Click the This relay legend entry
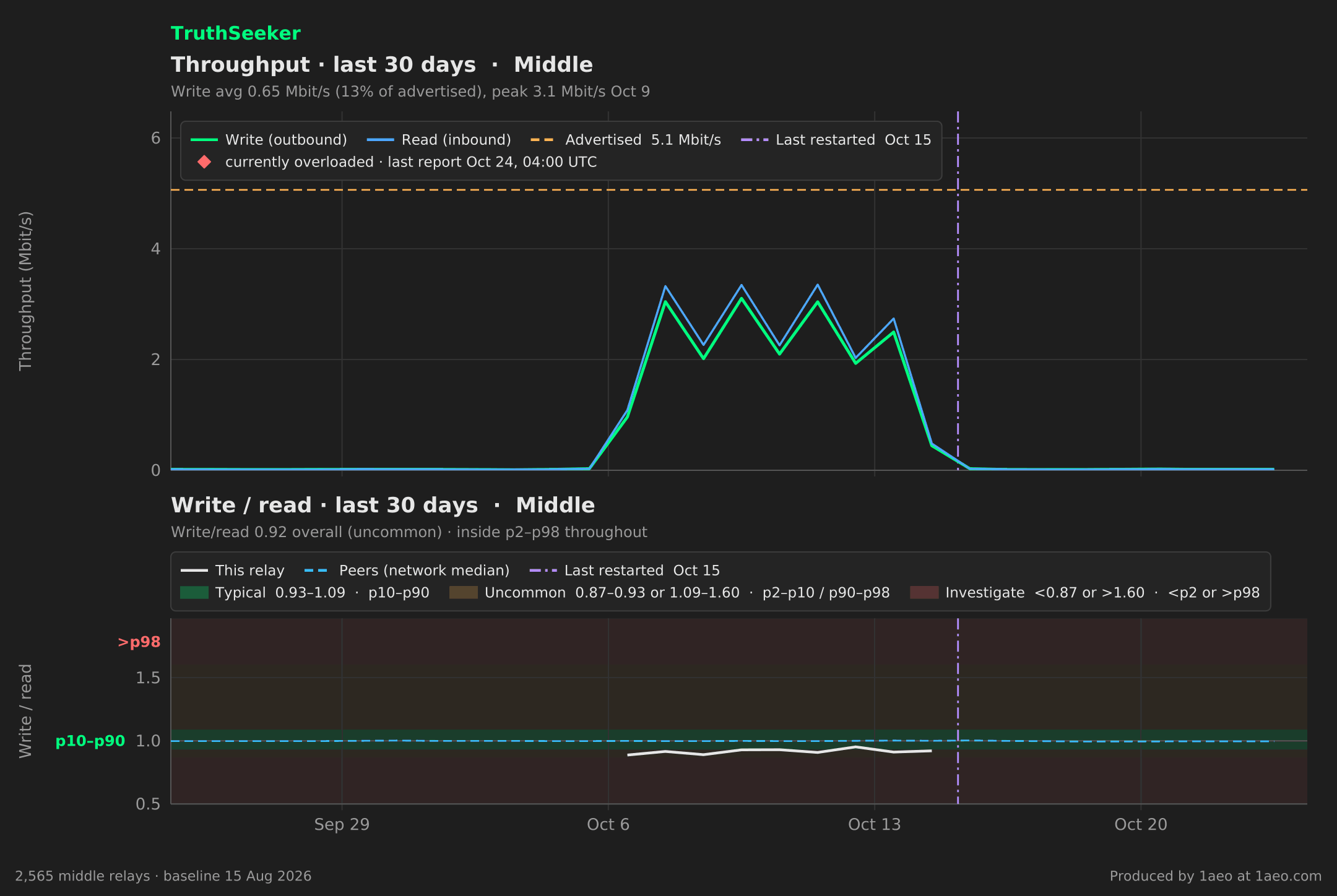 [x=233, y=571]
